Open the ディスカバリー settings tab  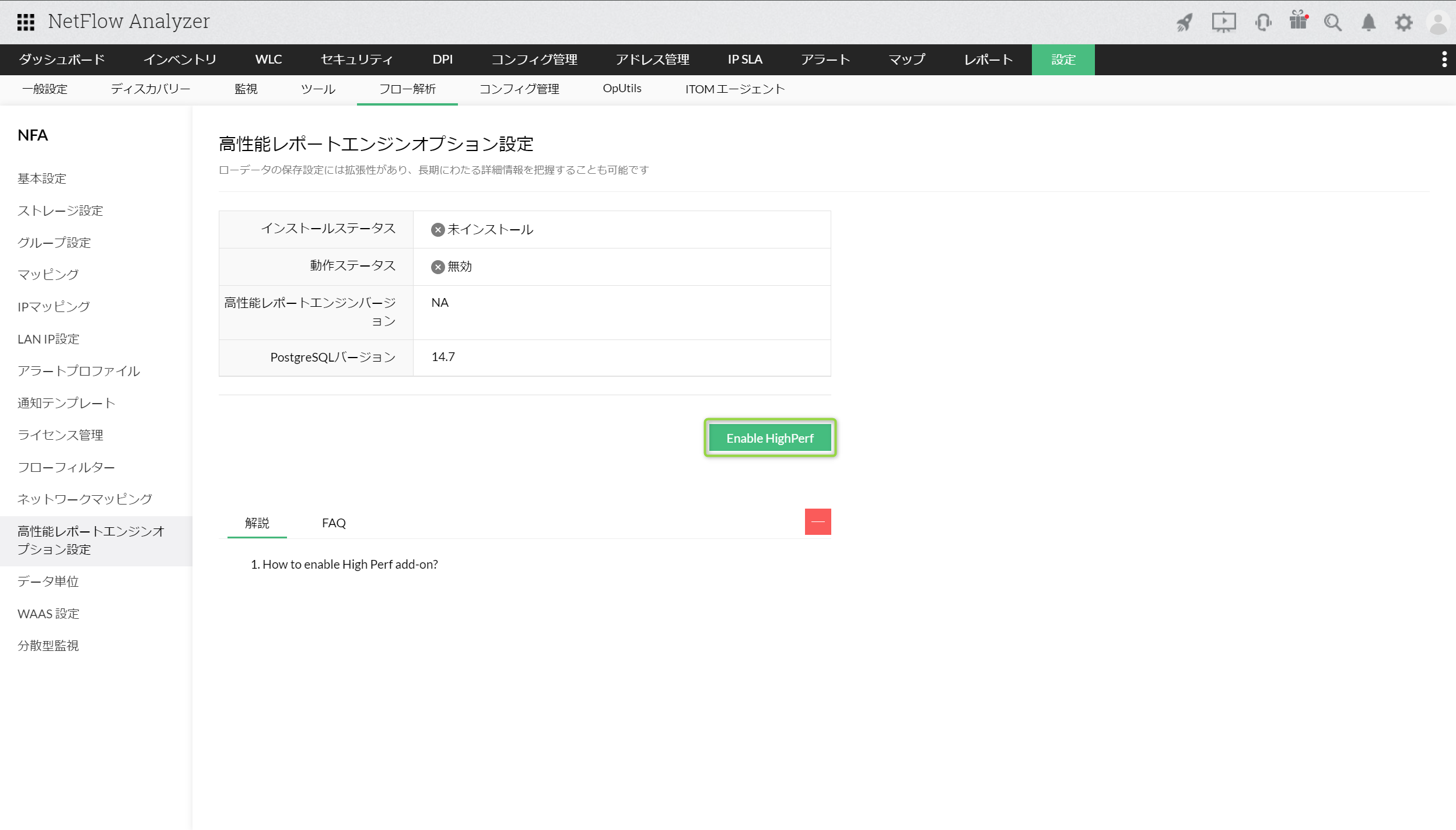click(x=150, y=89)
